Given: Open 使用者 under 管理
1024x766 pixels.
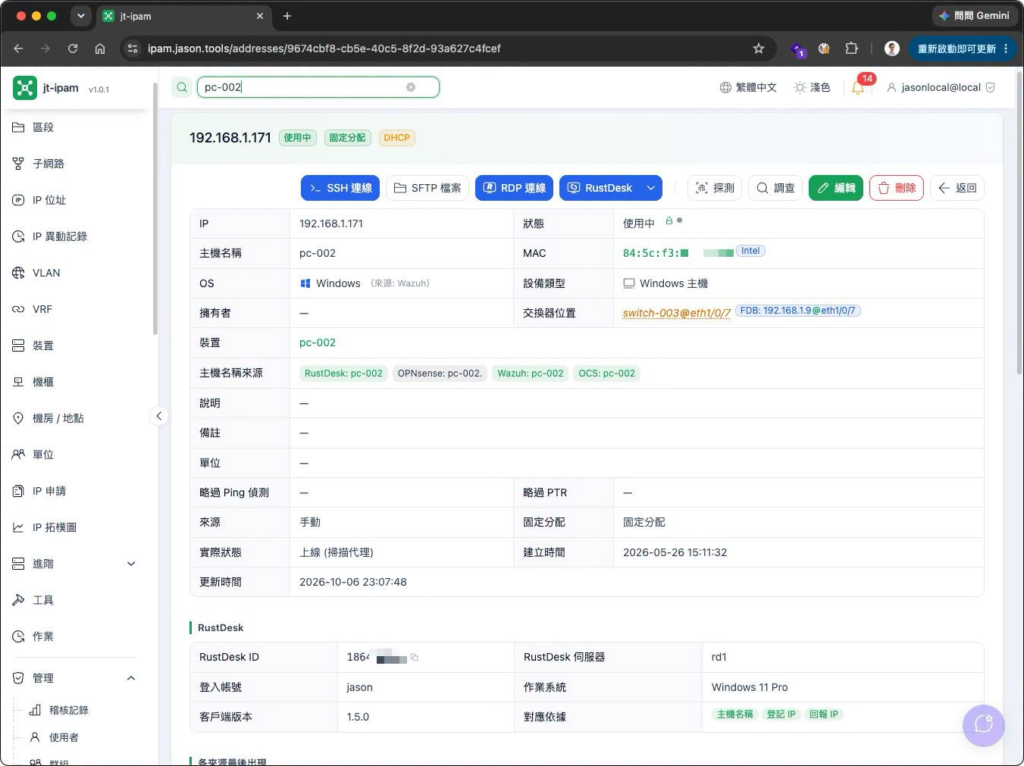Looking at the screenshot, I should pos(63,737).
